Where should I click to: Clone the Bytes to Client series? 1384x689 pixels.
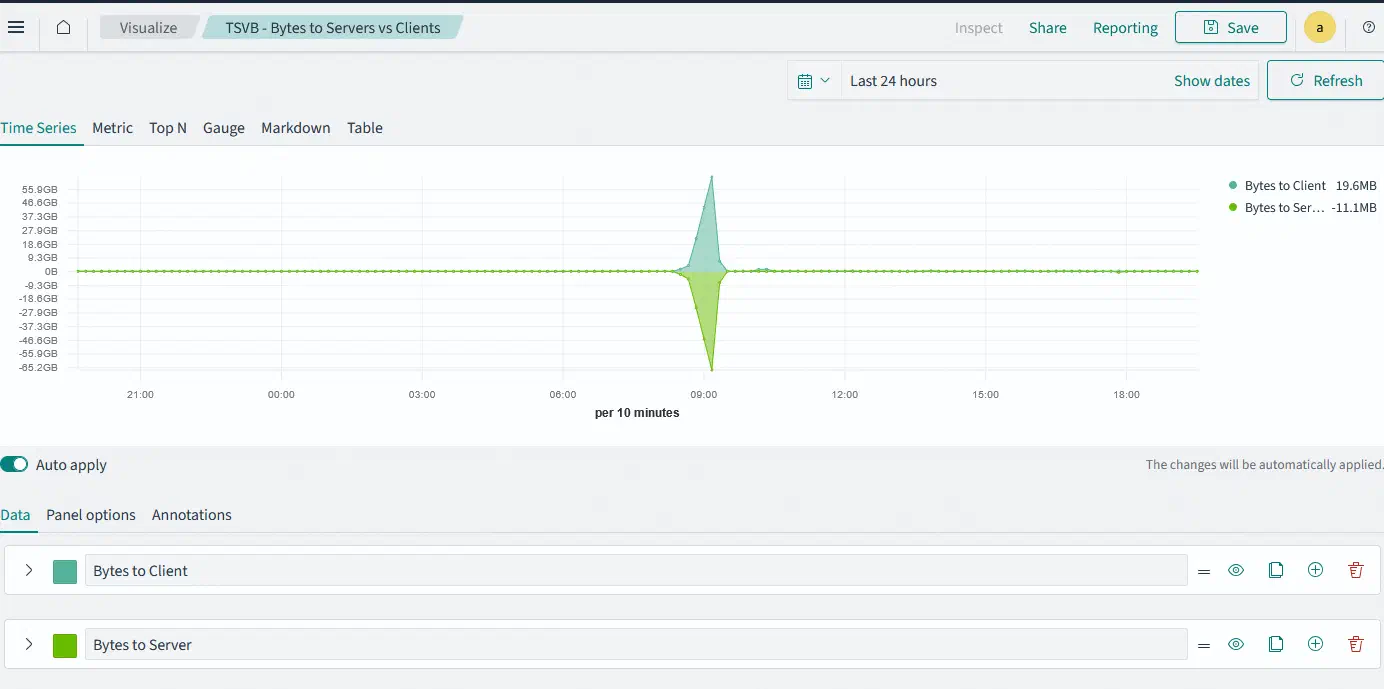click(1276, 570)
